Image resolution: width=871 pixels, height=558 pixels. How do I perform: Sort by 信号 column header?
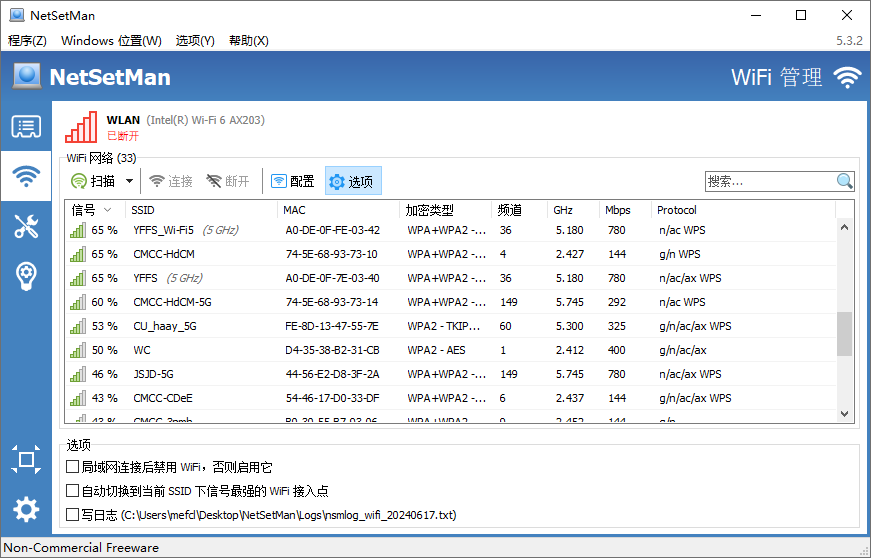[x=96, y=210]
